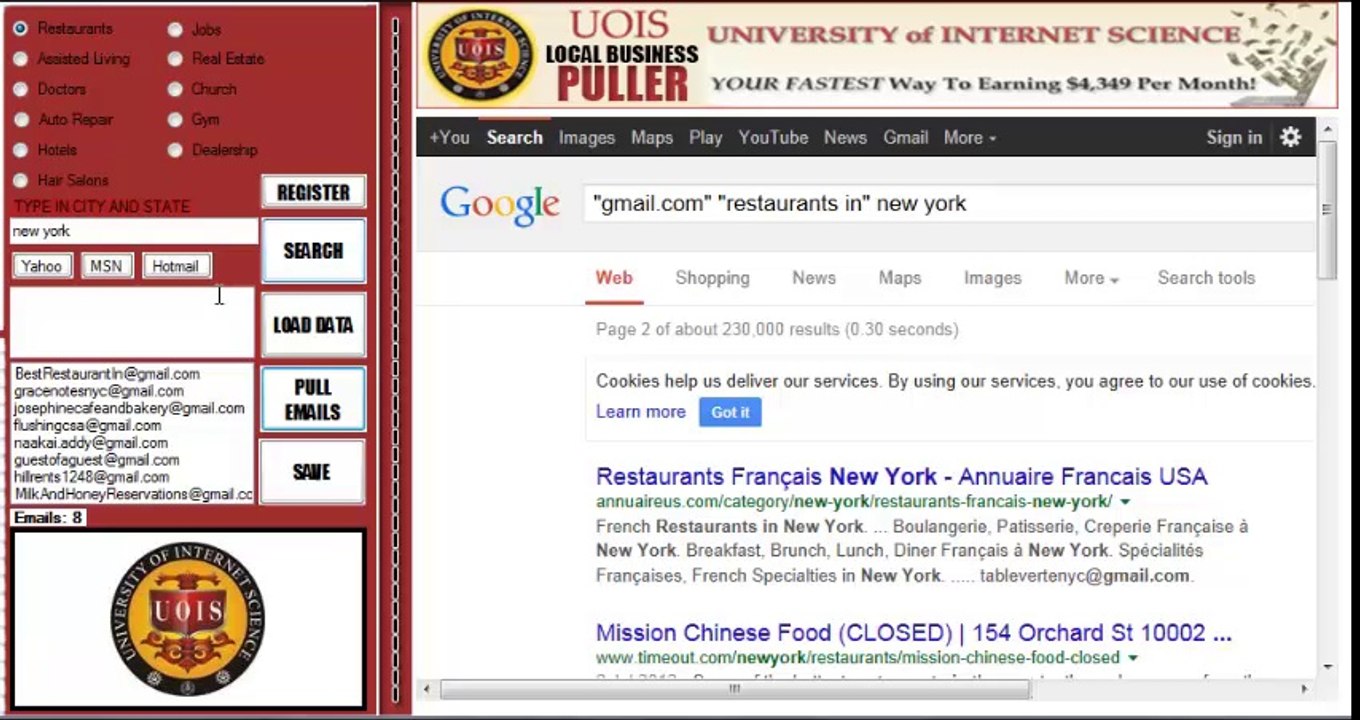Viewport: 1360px width, 720px height.
Task: Open Play in Google top bar
Action: pyautogui.click(x=705, y=138)
